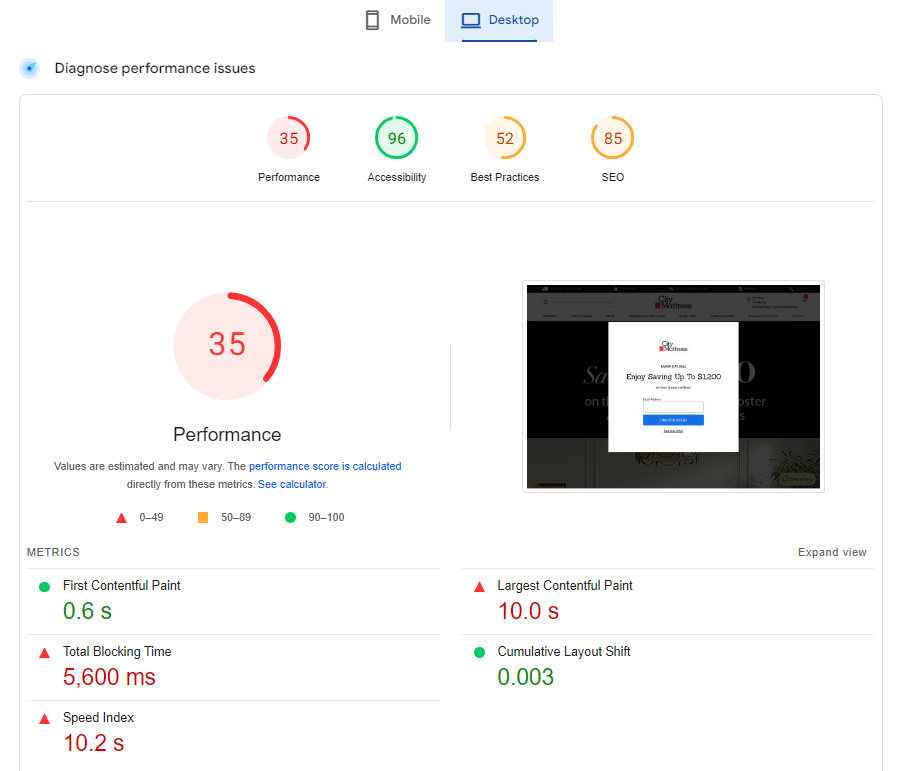Click the red triangle beside Speed Index
The image size is (902, 771).
(x=44, y=719)
